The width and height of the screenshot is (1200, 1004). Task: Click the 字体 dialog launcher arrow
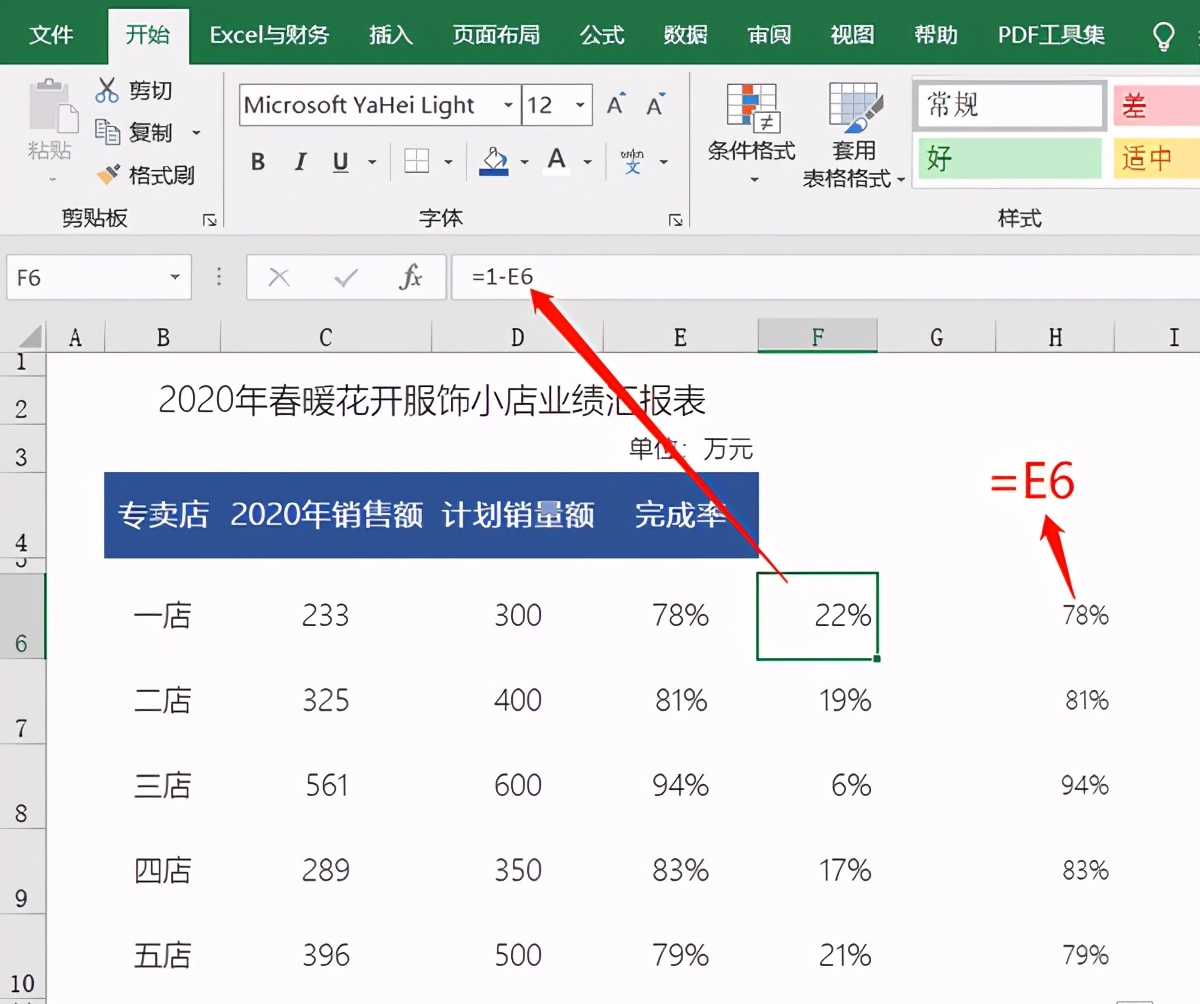pos(676,218)
